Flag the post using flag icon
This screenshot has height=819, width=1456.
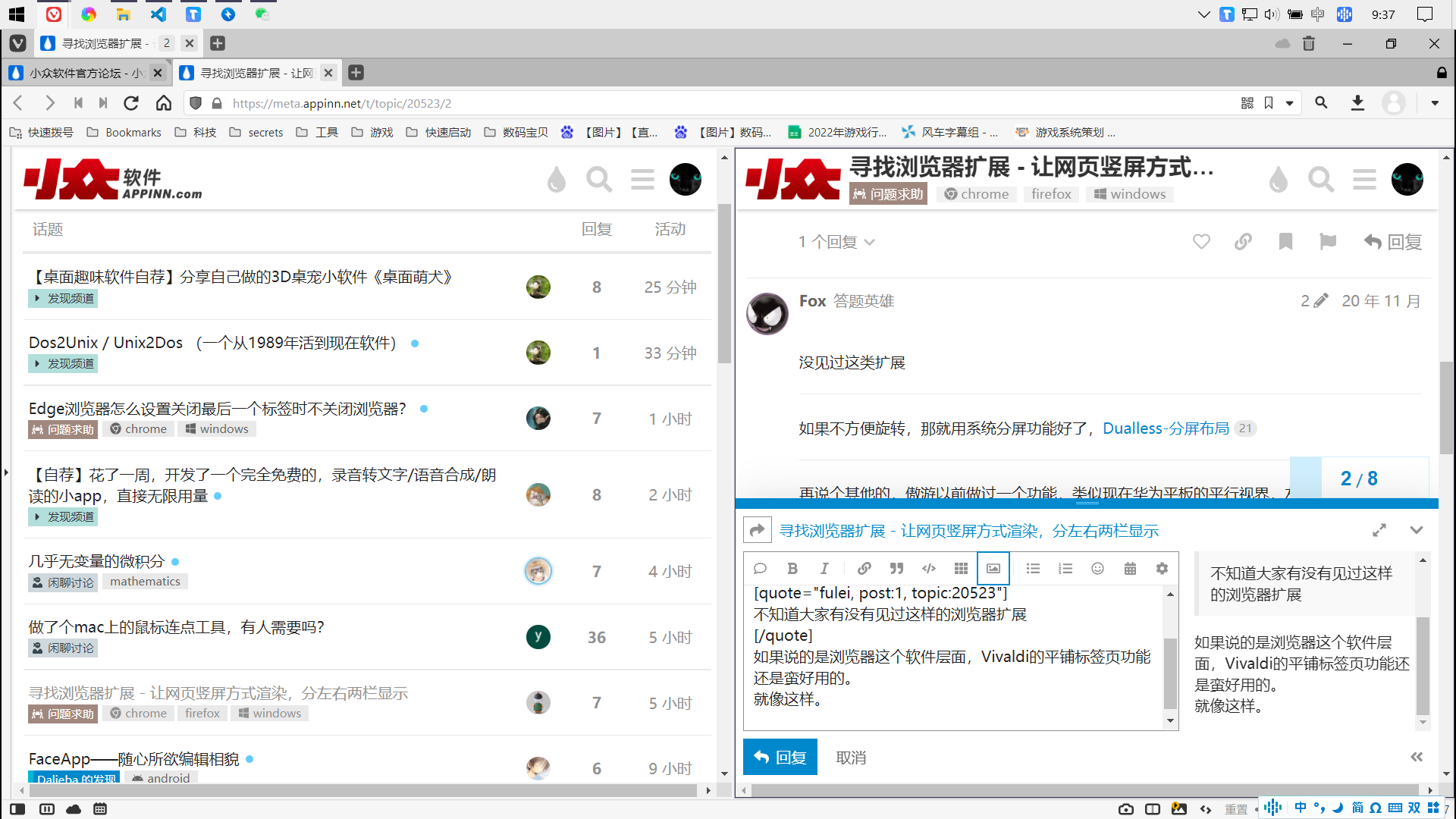(1328, 242)
